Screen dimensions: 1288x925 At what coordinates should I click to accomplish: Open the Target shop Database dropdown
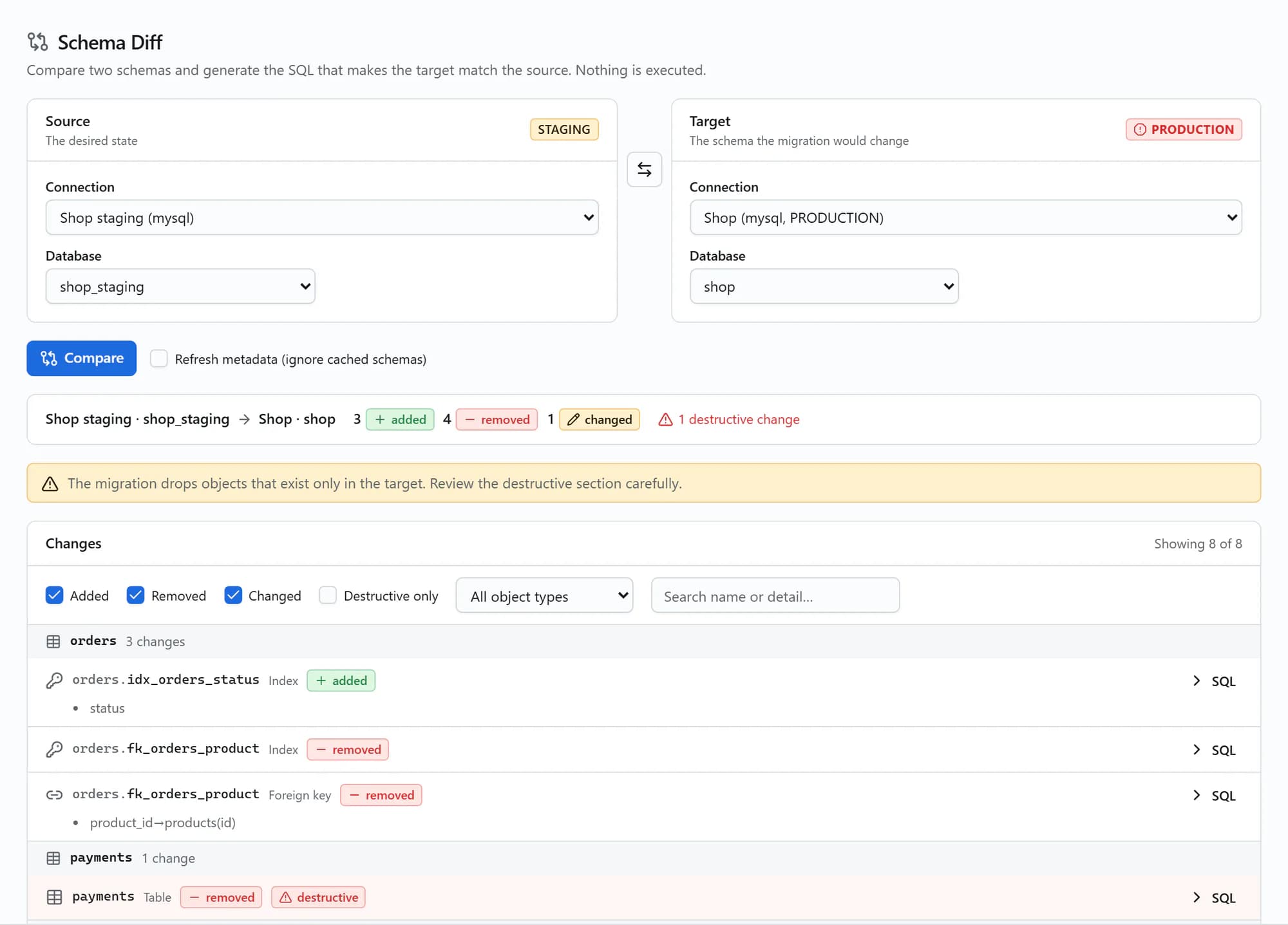(824, 286)
